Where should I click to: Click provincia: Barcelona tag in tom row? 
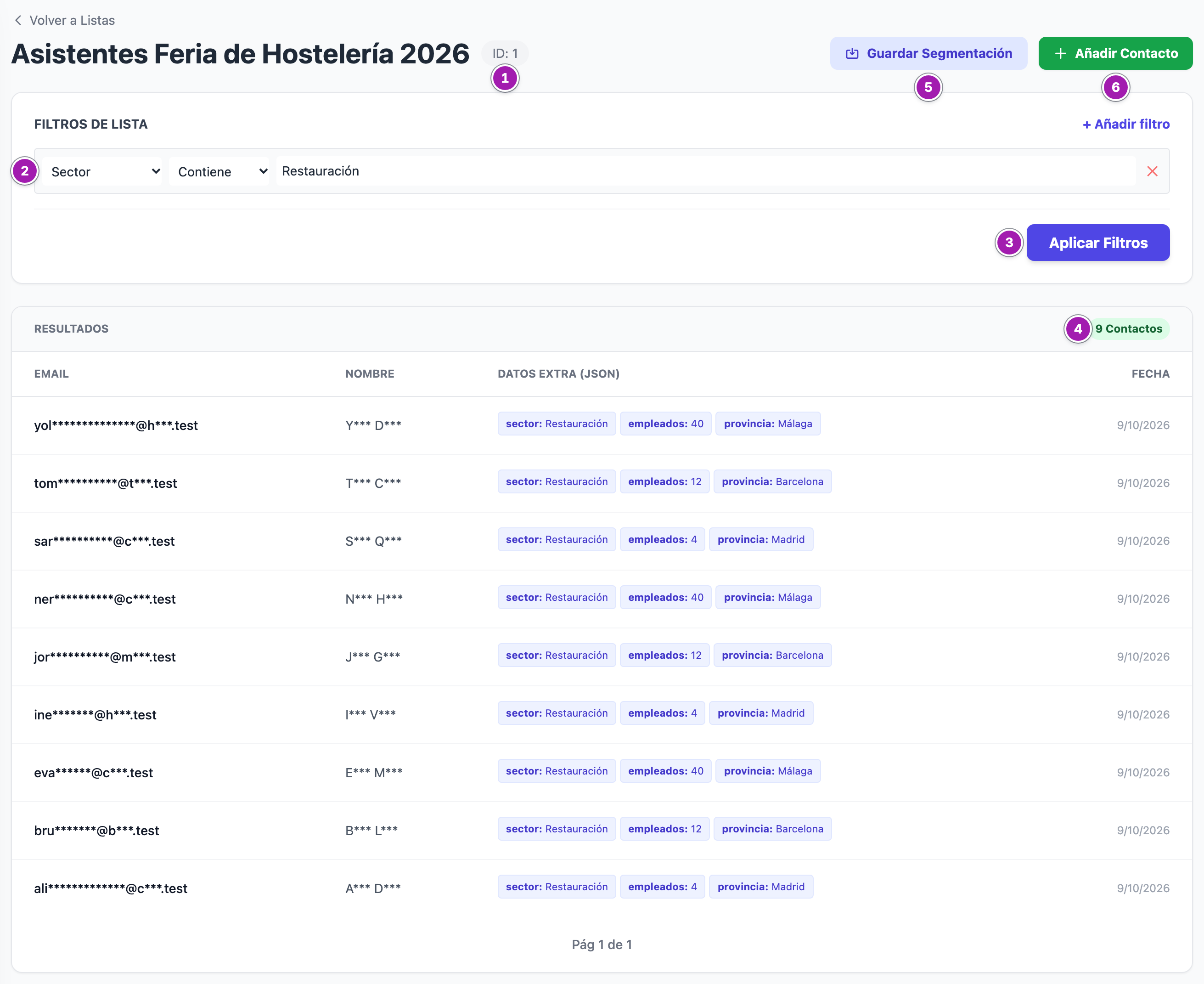point(772,481)
